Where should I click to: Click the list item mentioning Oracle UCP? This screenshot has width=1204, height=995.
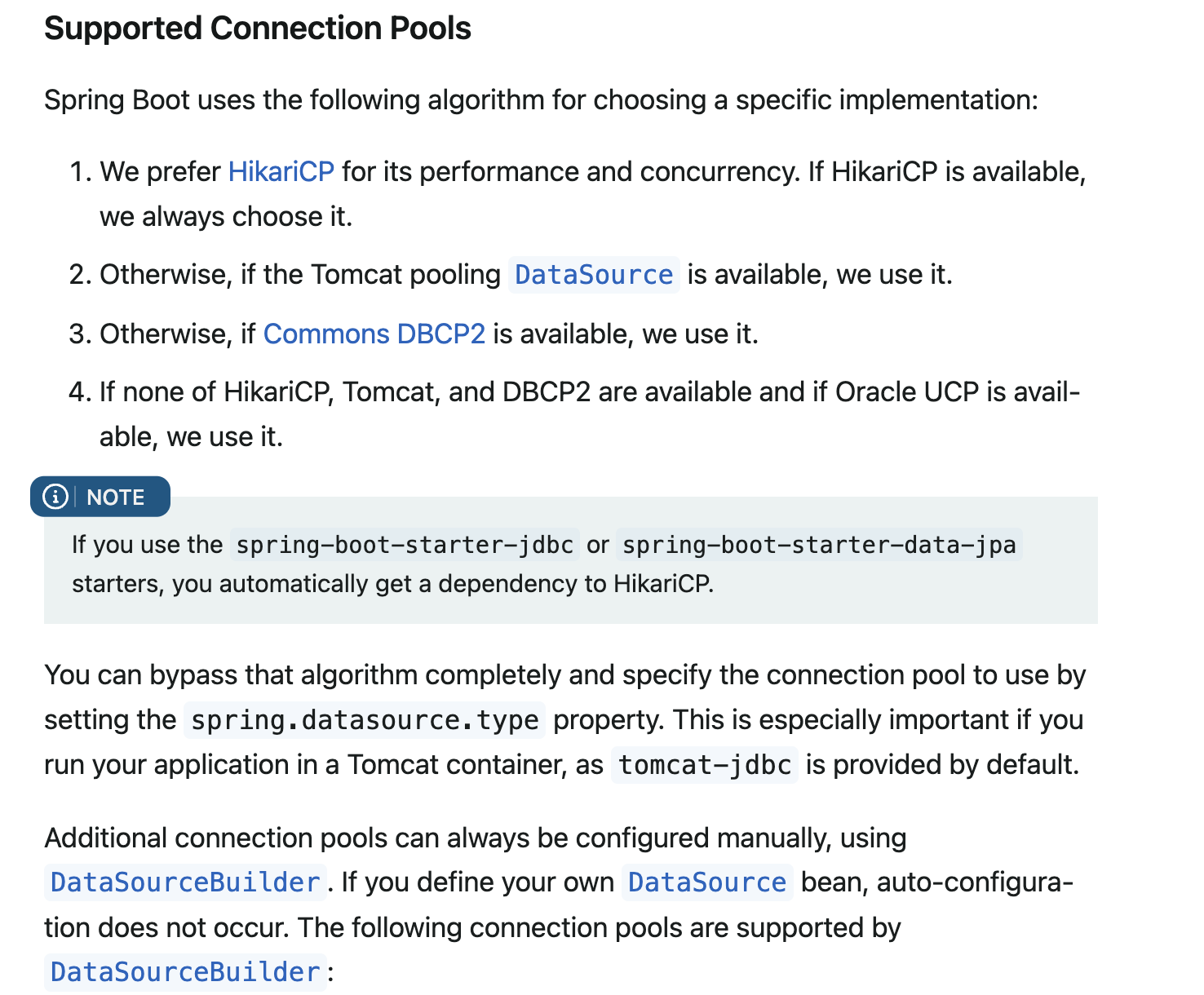pos(589,392)
